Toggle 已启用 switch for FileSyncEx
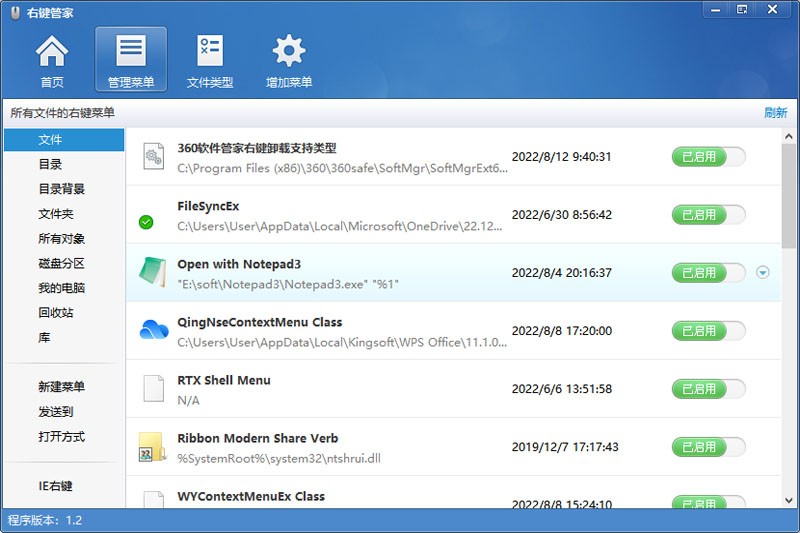This screenshot has height=533, width=800. click(709, 215)
